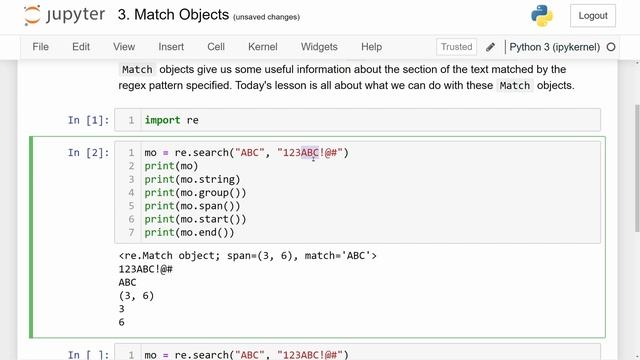Click the print(mo.string) line
Screen dimensions: 640x360
192,179
